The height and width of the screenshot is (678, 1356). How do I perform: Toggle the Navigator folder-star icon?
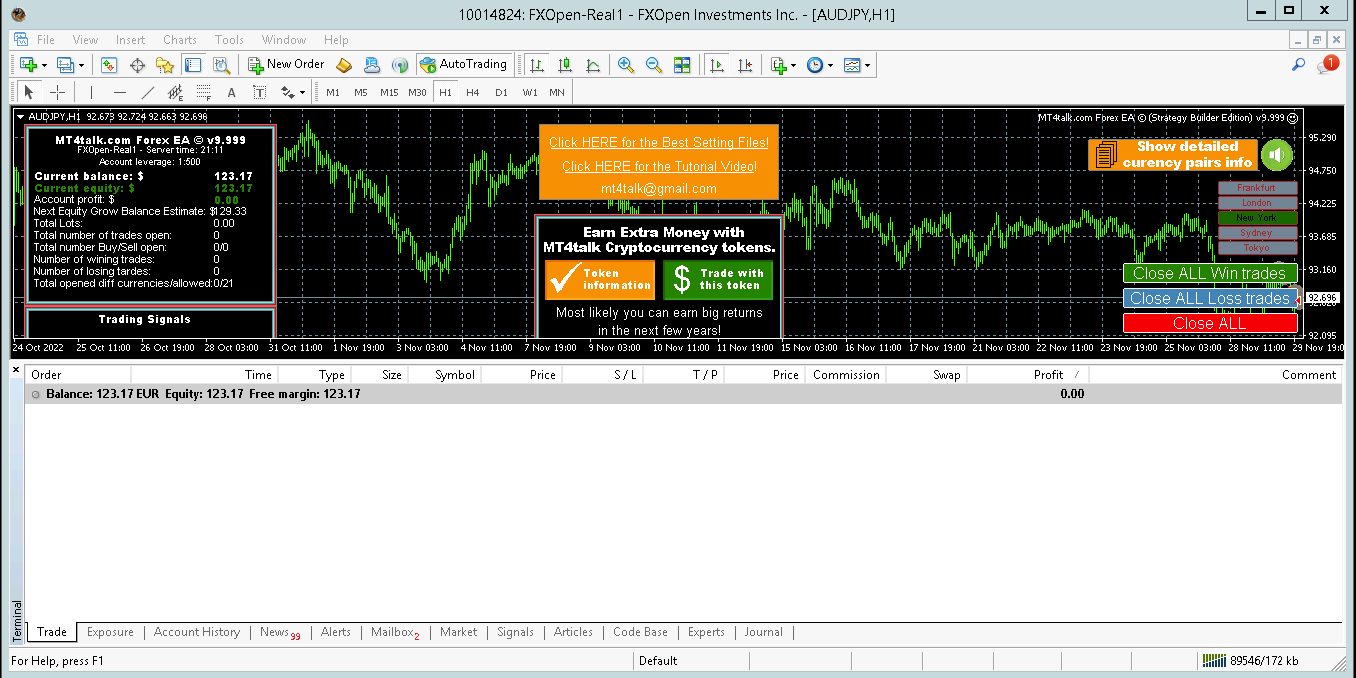click(x=165, y=65)
